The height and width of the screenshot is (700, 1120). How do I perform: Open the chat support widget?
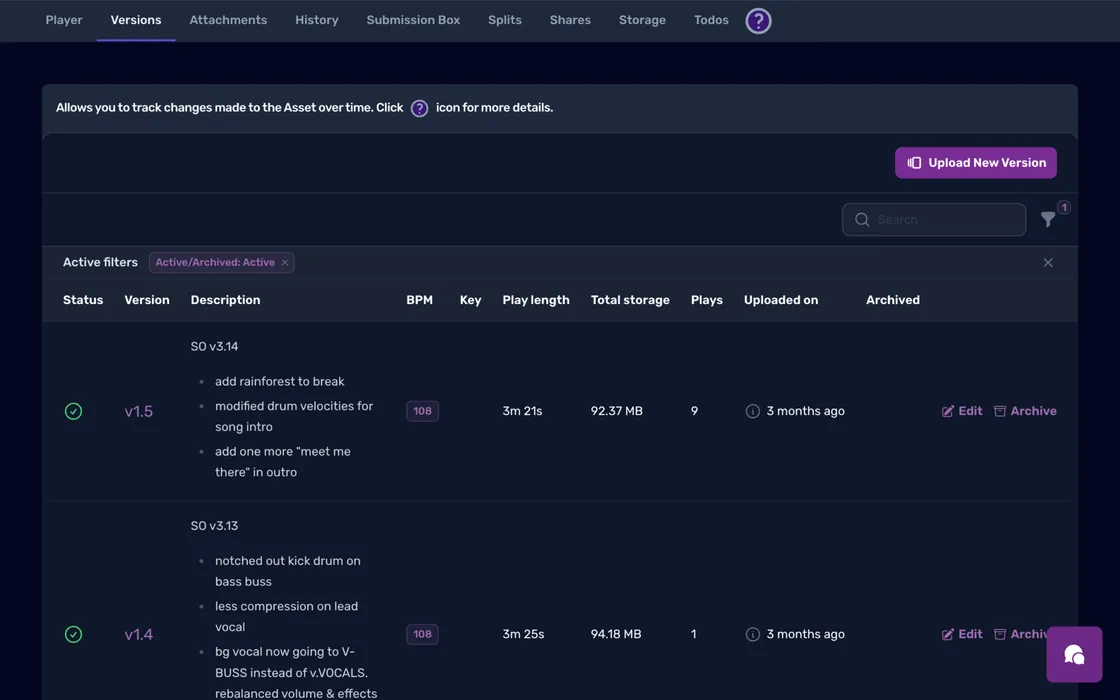pyautogui.click(x=1074, y=654)
